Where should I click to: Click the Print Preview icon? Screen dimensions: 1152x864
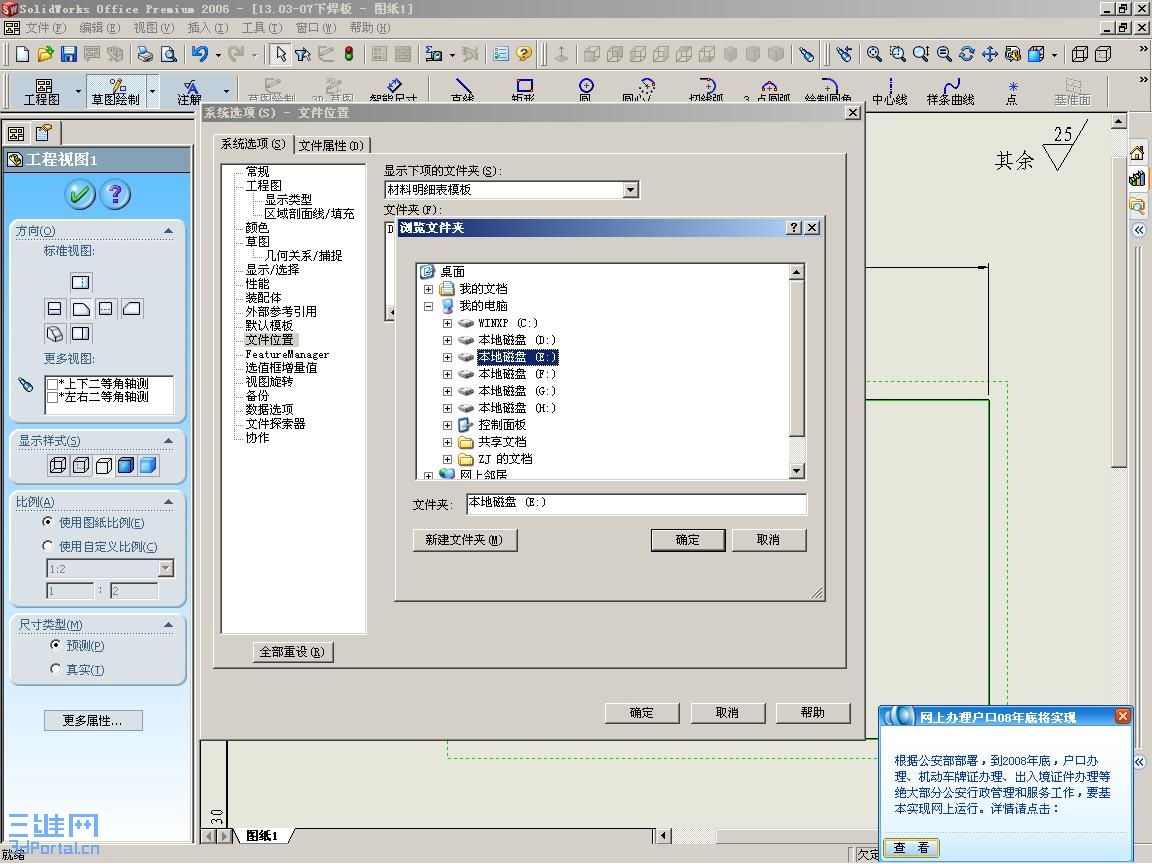point(169,54)
